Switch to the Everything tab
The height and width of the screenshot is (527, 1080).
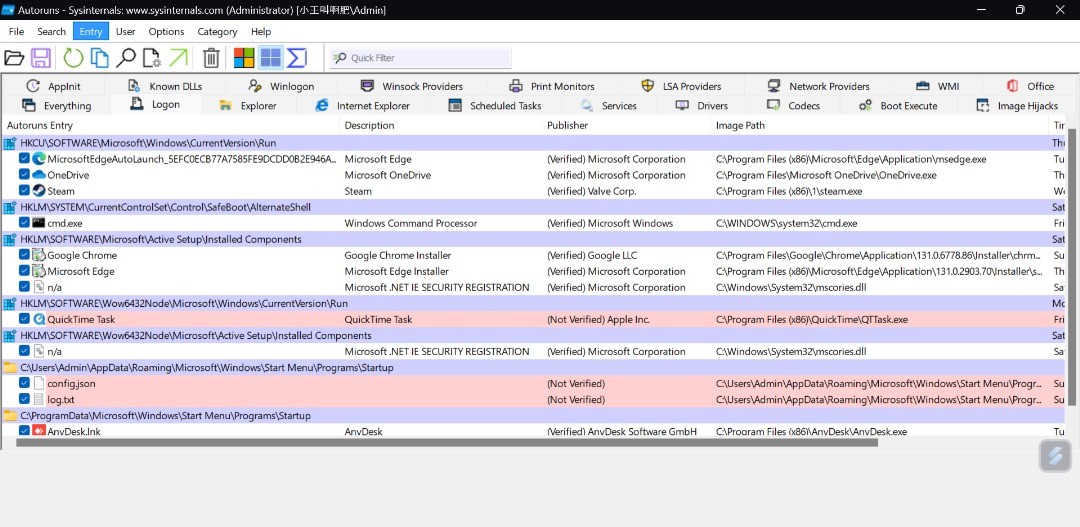click(x=56, y=105)
